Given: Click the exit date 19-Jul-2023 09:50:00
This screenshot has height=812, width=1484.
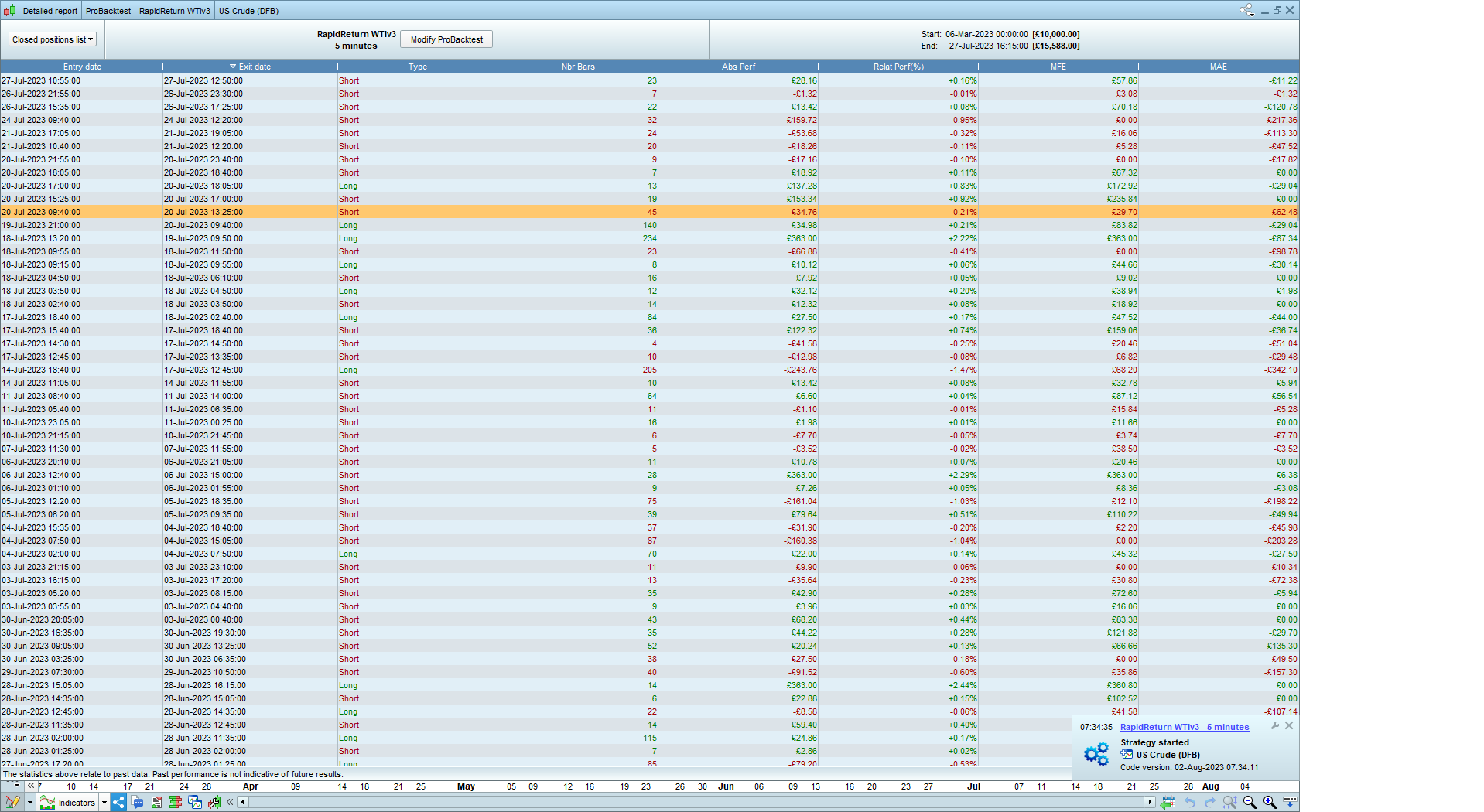Looking at the screenshot, I should point(203,238).
